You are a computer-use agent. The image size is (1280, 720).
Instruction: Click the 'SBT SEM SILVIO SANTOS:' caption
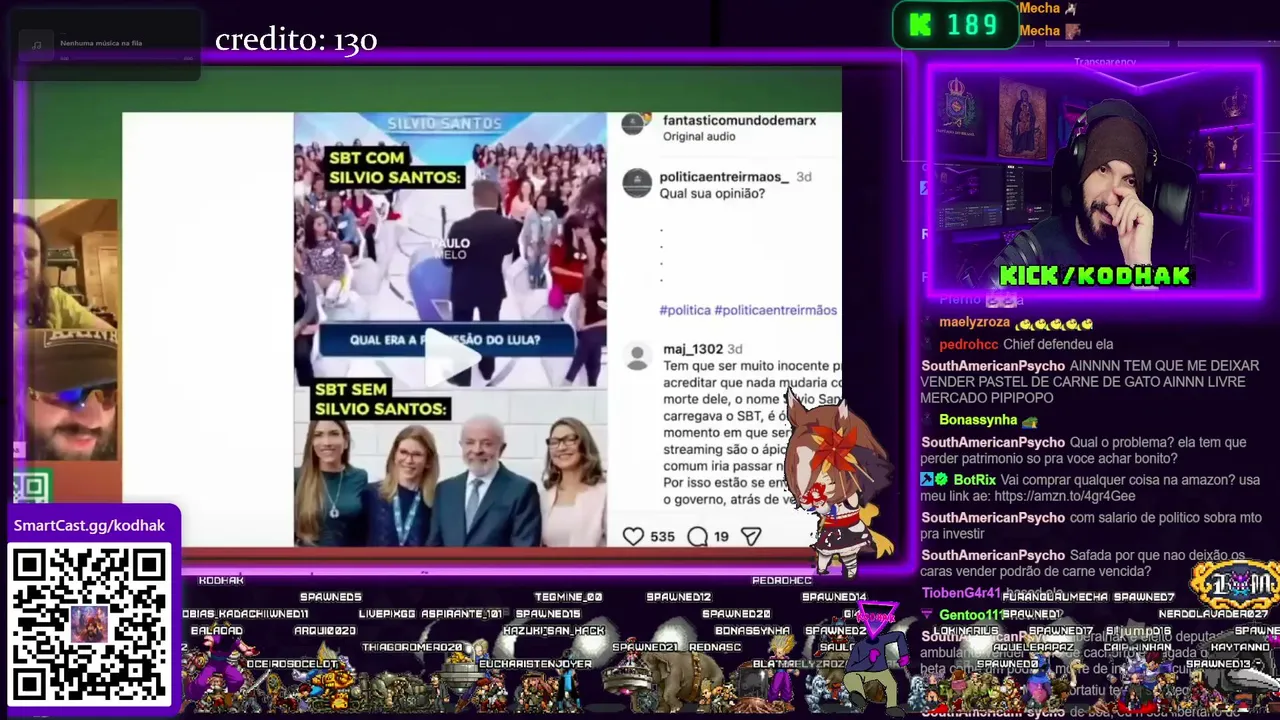[x=381, y=399]
